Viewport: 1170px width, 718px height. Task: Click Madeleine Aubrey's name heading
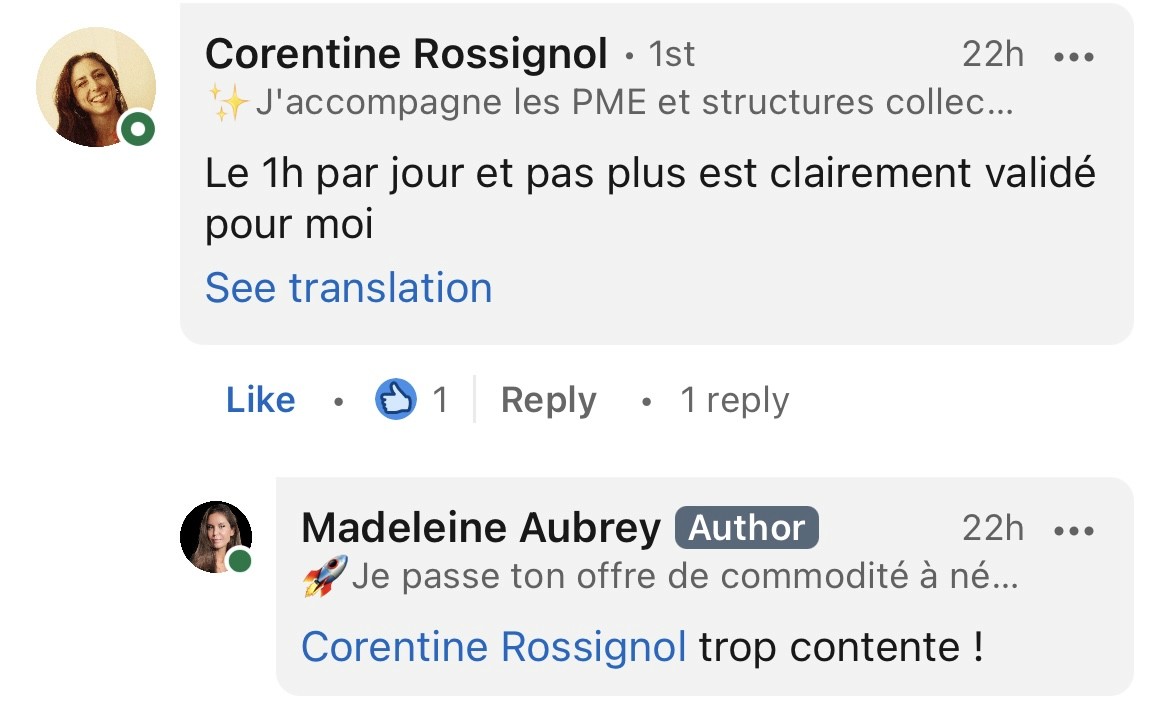(481, 528)
